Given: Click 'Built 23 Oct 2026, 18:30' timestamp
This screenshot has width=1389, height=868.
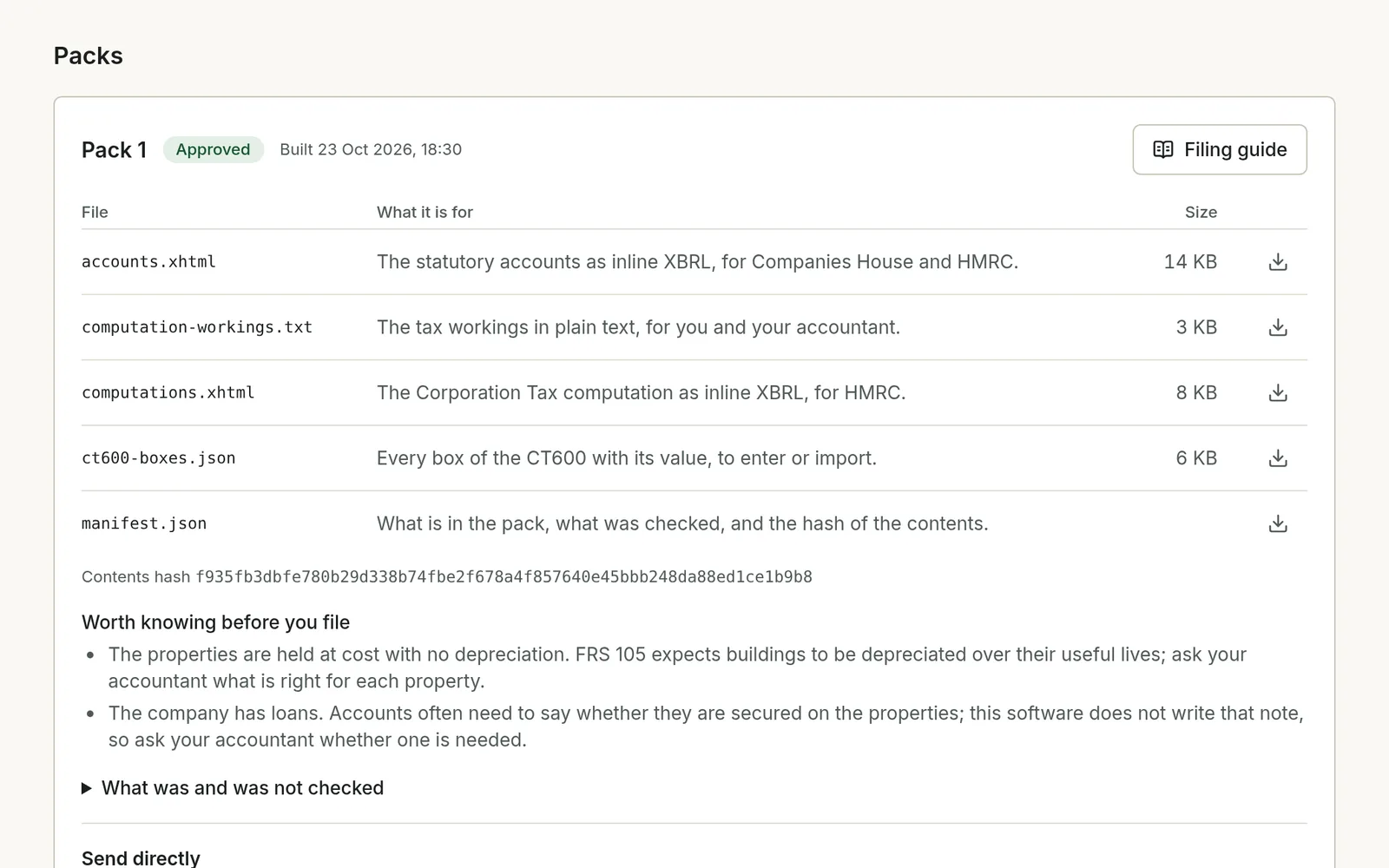Looking at the screenshot, I should coord(371,149).
